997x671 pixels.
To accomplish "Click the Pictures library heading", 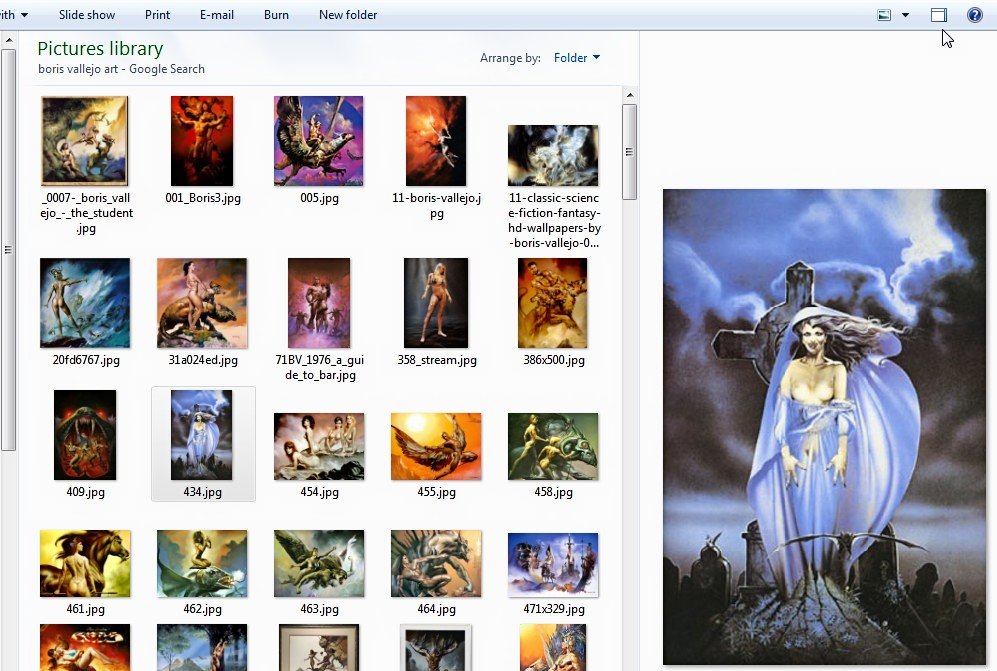I will point(100,48).
